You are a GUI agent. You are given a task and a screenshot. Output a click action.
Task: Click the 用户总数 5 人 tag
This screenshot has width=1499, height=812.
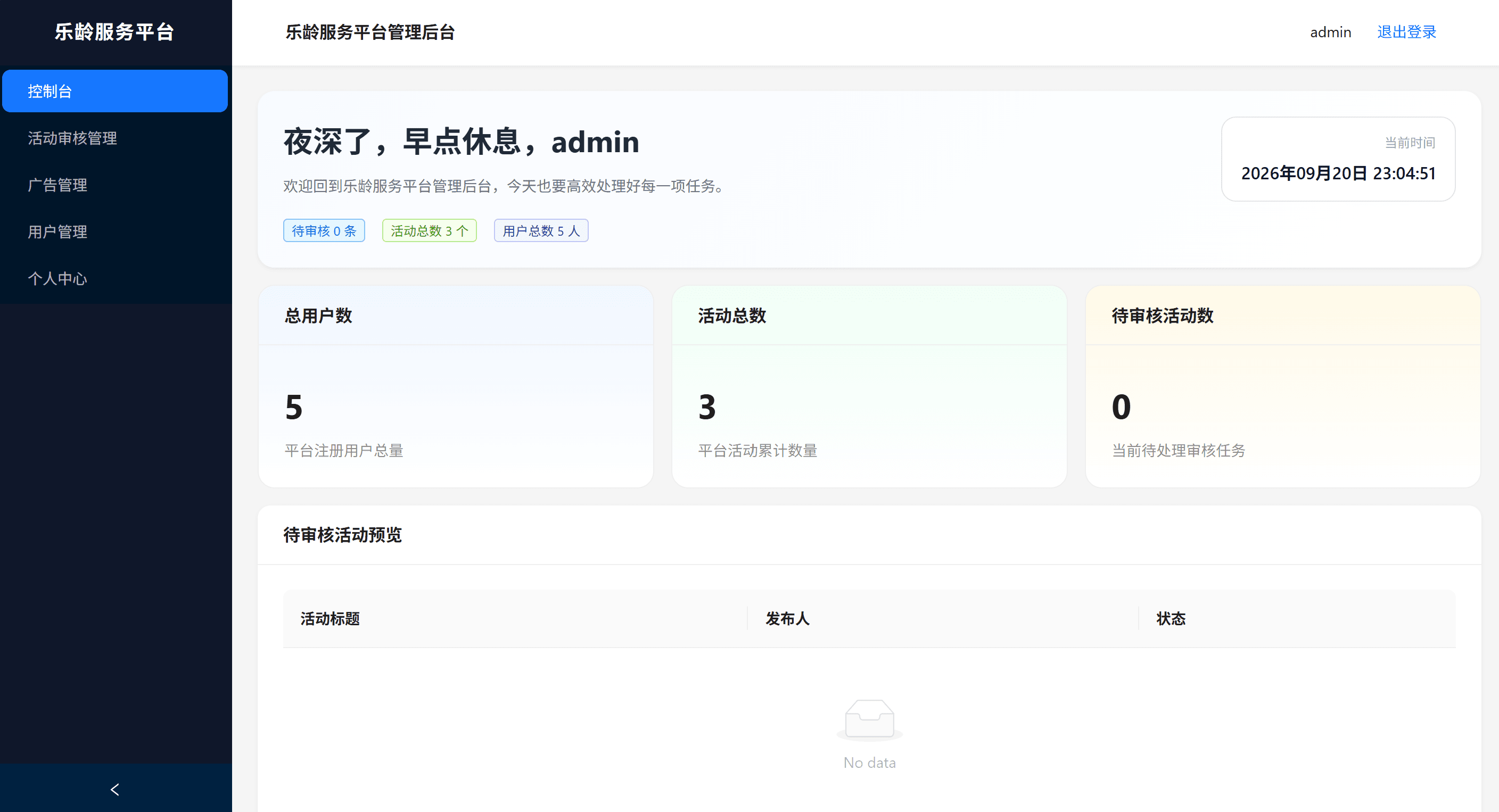541,230
